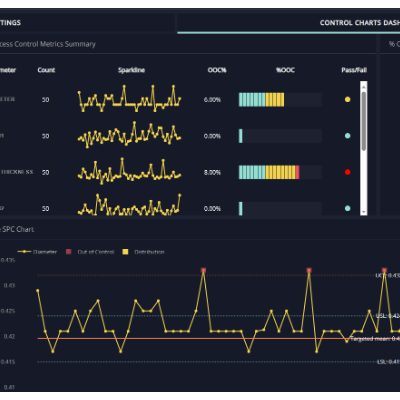Click the Process Control Metrics Summary heading
400x400 pixels.
click(47, 44)
